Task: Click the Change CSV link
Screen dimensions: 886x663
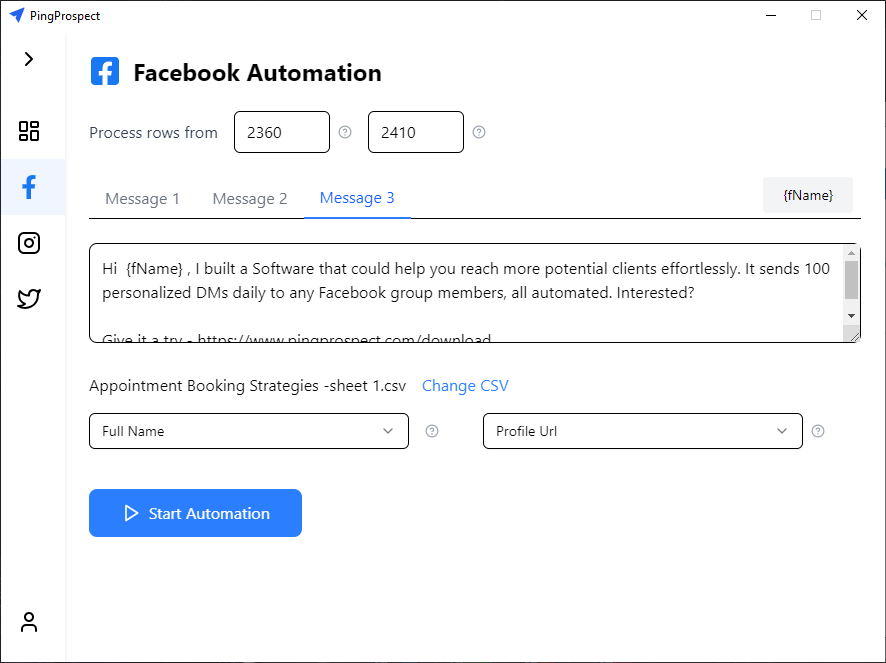Action: tap(465, 386)
